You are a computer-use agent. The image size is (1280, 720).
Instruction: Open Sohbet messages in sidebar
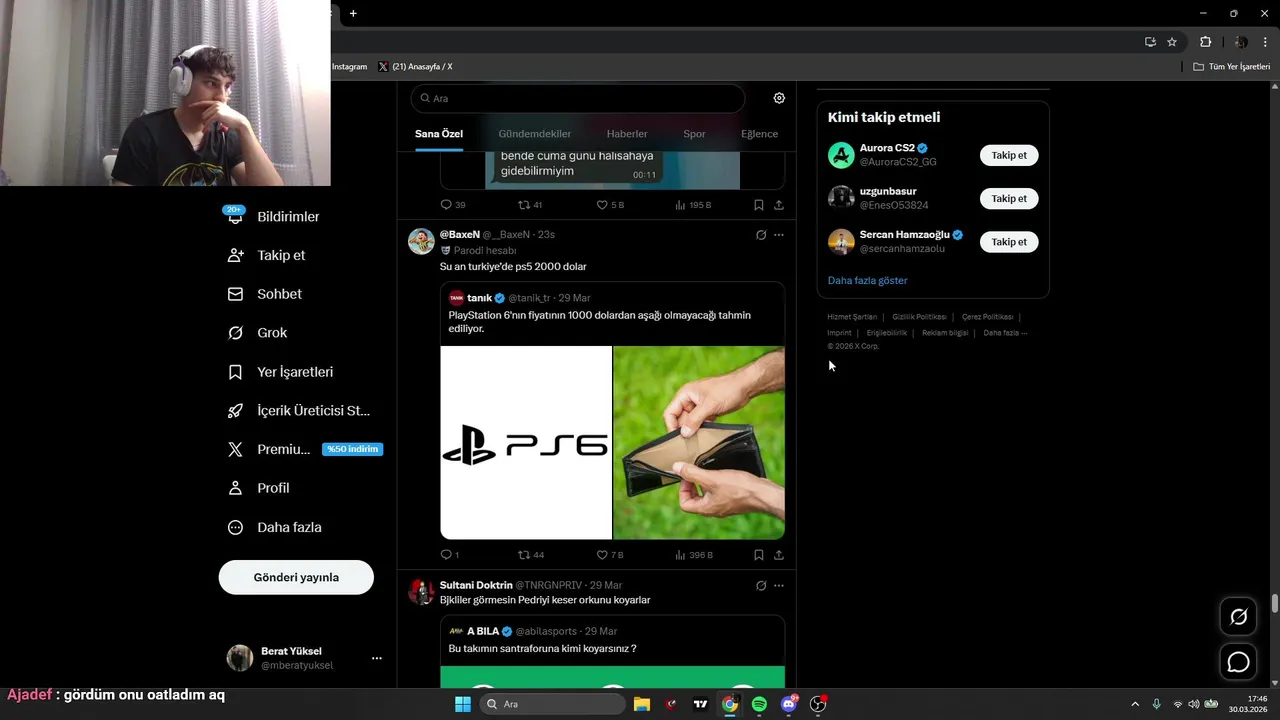click(x=265, y=294)
